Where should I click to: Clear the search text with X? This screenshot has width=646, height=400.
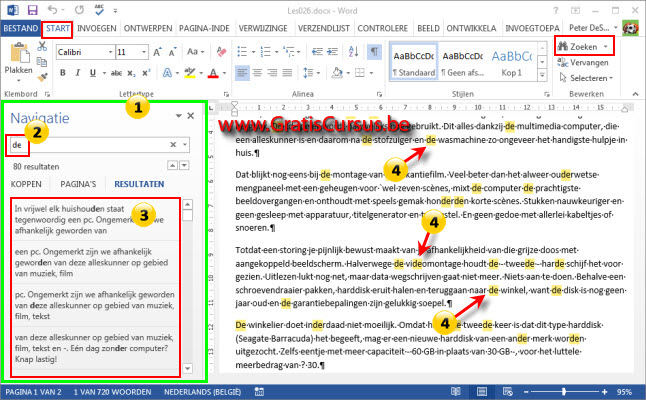pyautogui.click(x=173, y=145)
